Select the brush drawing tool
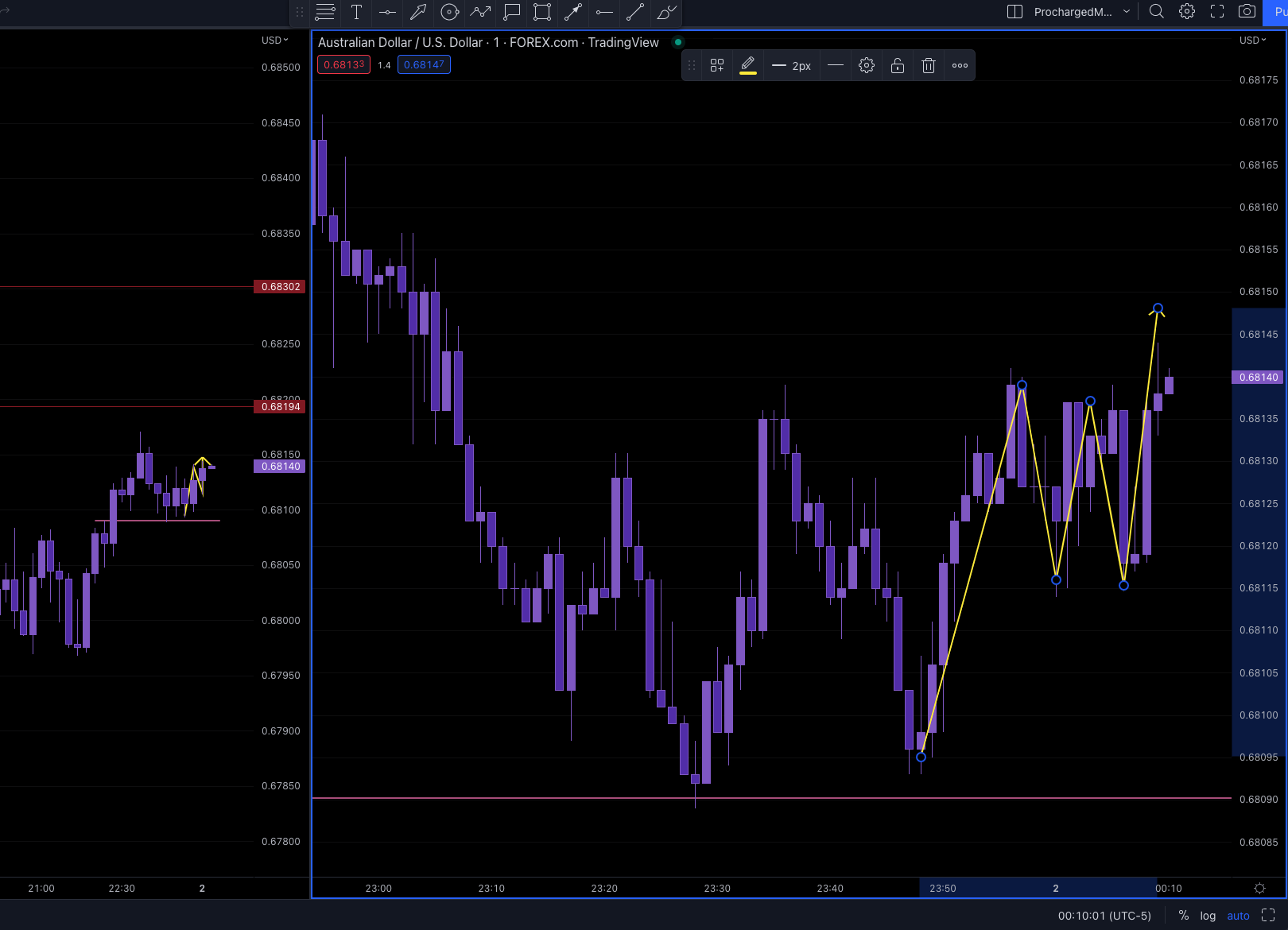 click(666, 12)
